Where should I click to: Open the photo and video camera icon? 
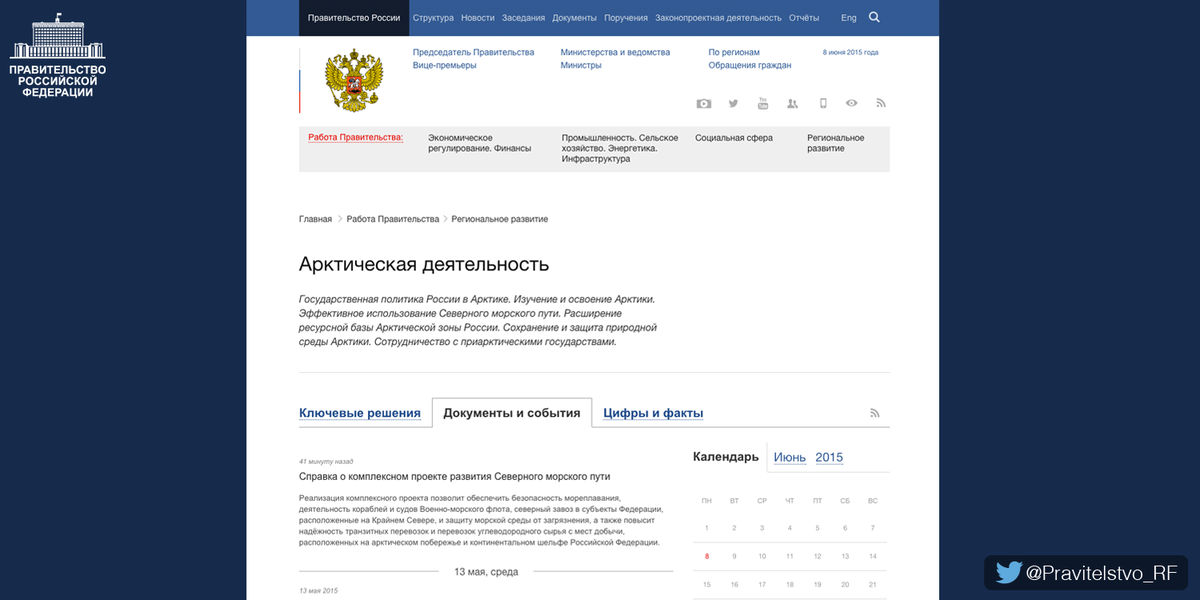coord(704,103)
